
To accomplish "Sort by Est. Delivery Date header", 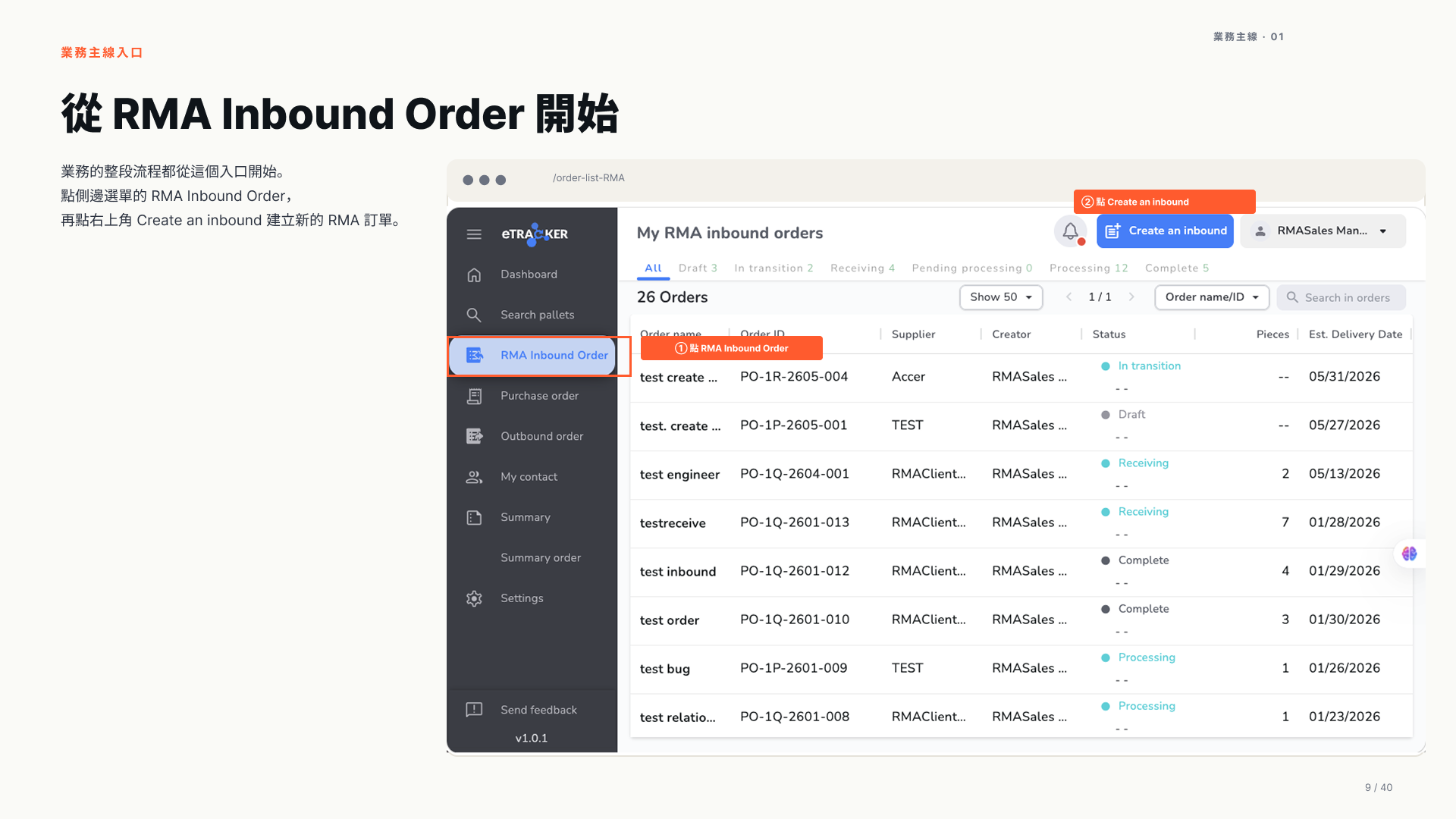I will pyautogui.click(x=1355, y=334).
